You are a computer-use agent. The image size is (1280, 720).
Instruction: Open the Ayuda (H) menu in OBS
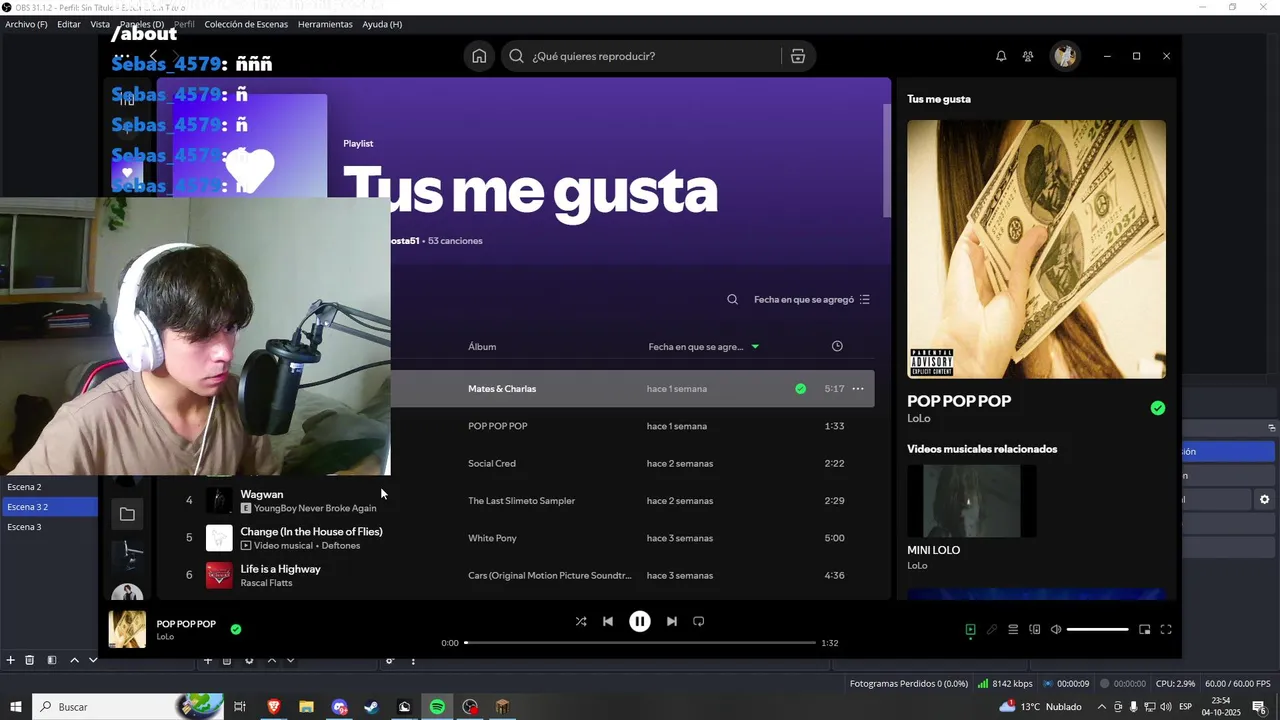[382, 24]
